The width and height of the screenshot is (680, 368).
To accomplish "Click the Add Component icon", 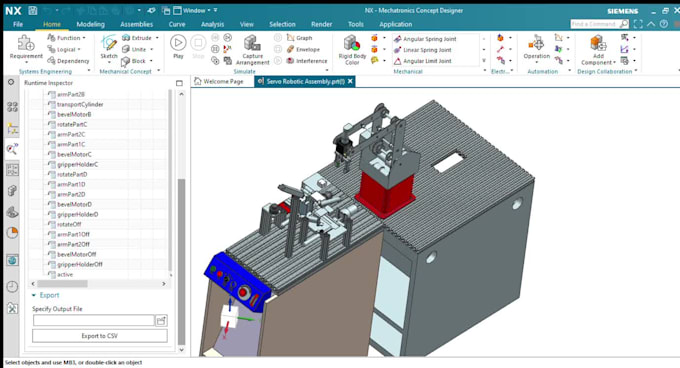I will coord(598,43).
